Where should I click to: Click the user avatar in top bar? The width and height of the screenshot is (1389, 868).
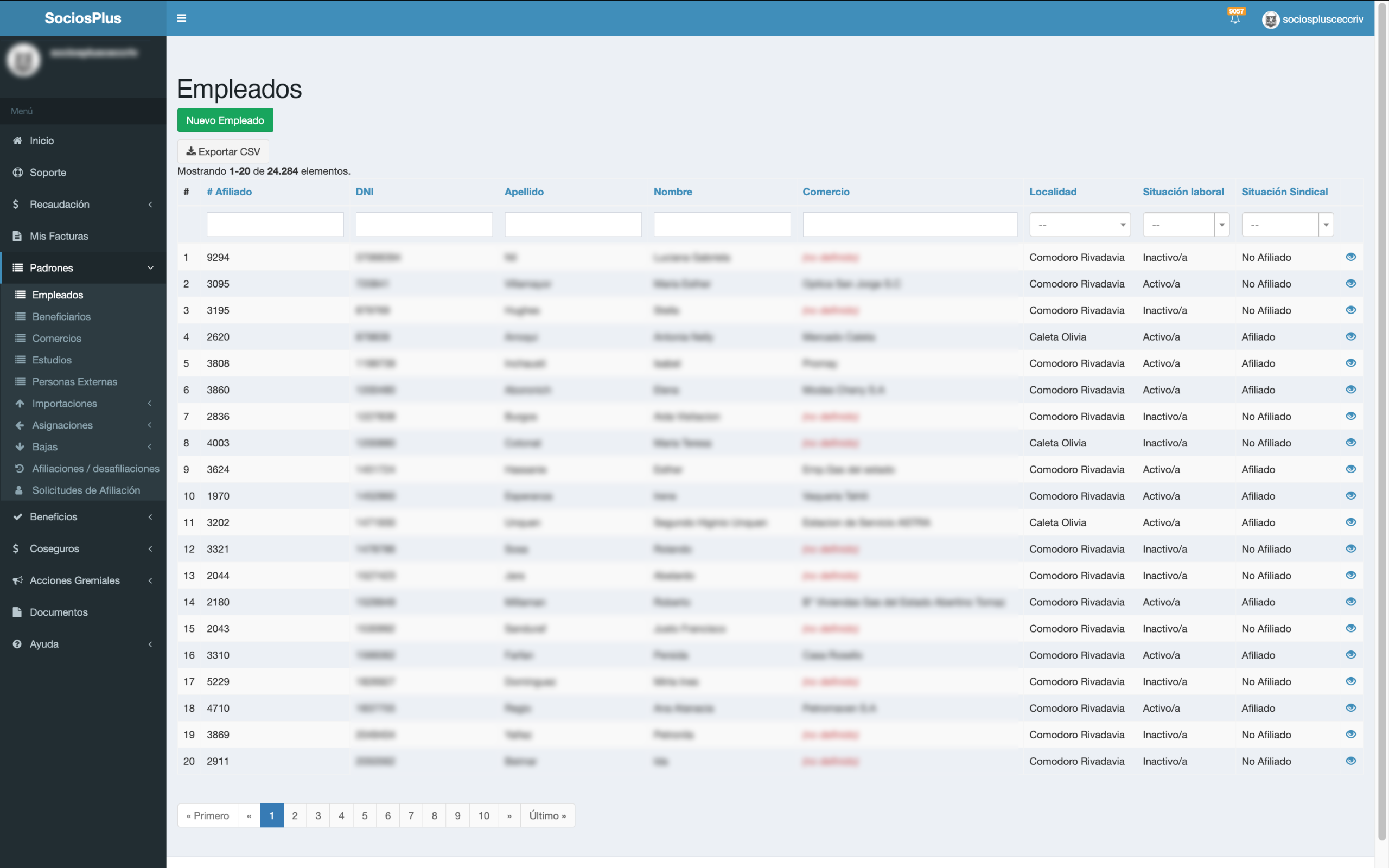1270,20
